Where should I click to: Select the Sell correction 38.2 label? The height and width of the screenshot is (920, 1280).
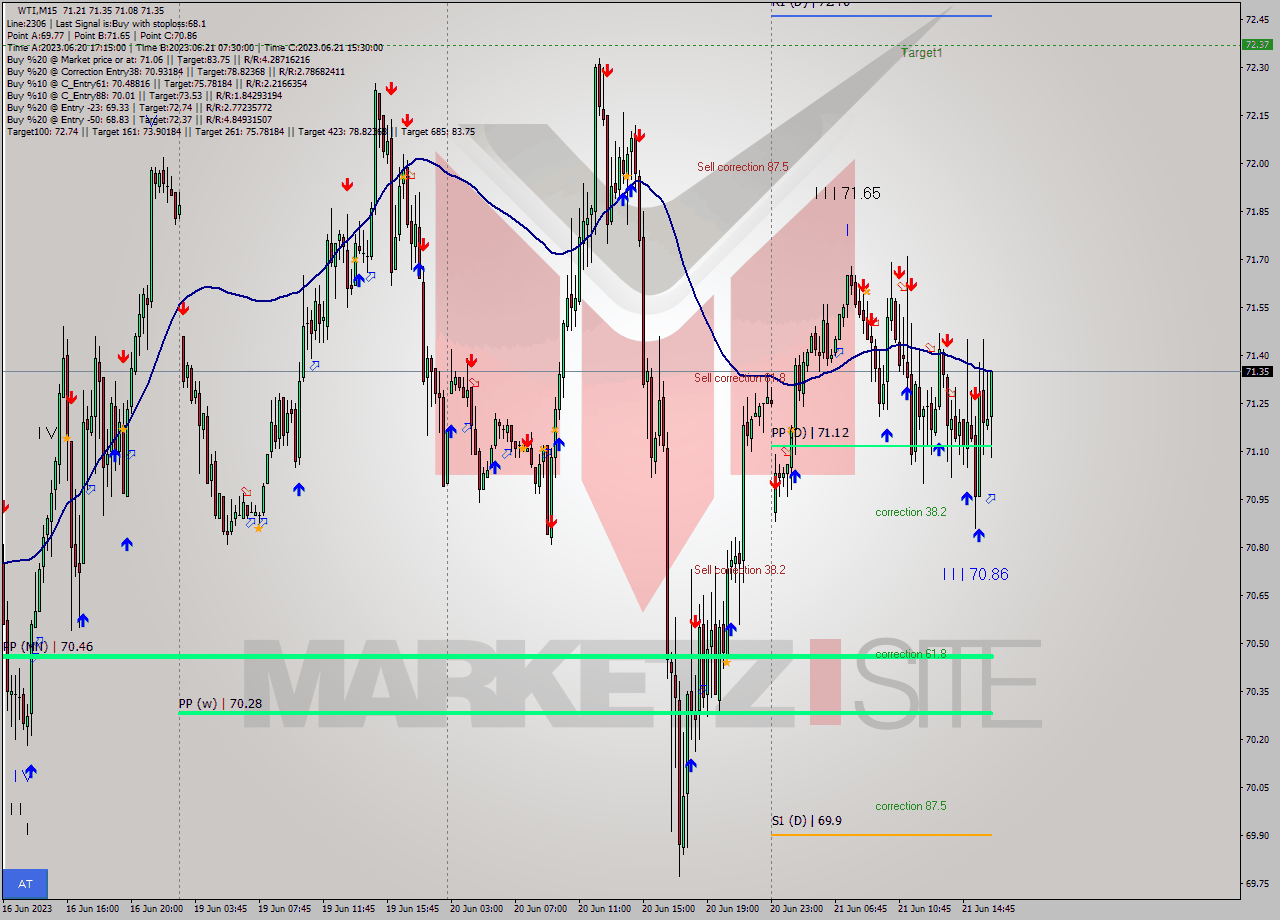tap(739, 570)
